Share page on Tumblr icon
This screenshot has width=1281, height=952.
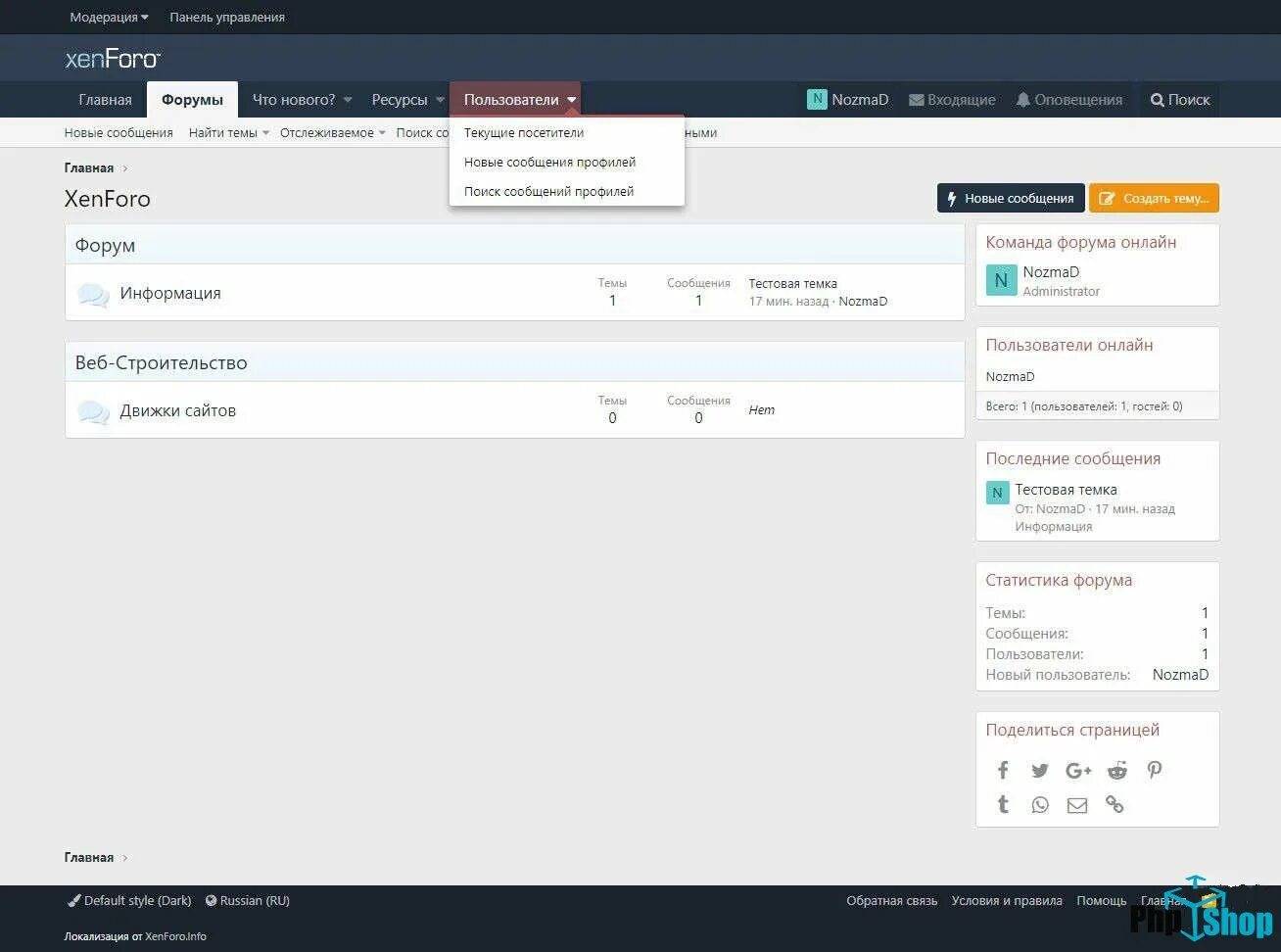pyautogui.click(x=1003, y=804)
